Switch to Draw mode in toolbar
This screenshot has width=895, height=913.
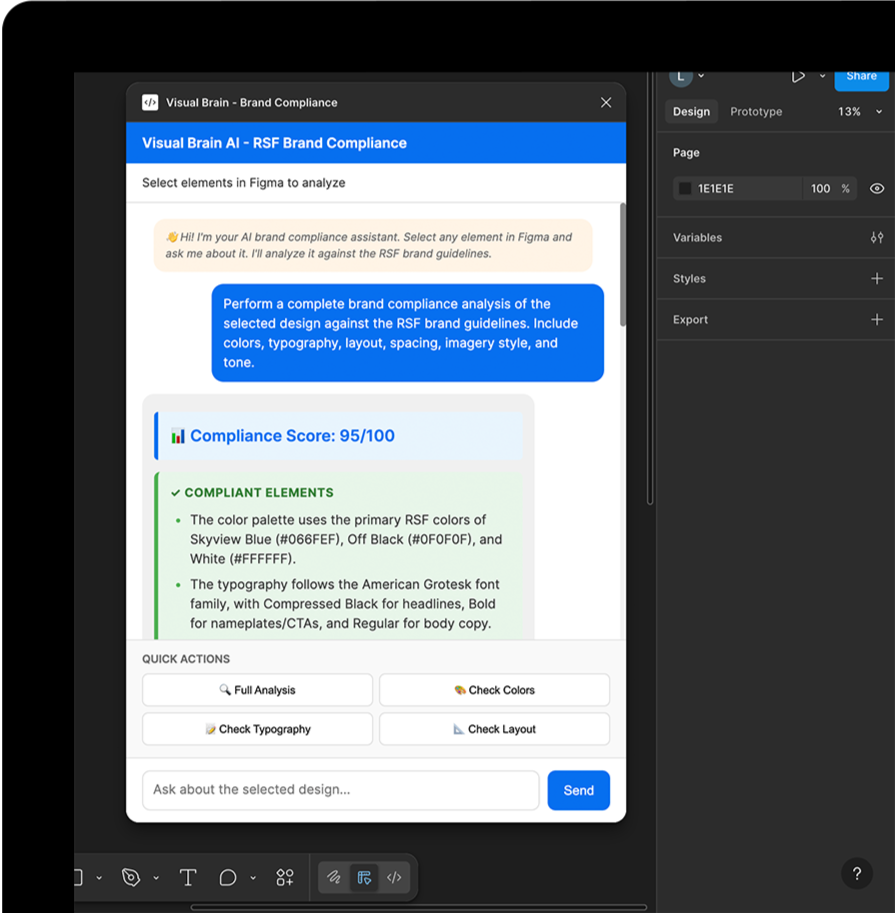pos(334,877)
